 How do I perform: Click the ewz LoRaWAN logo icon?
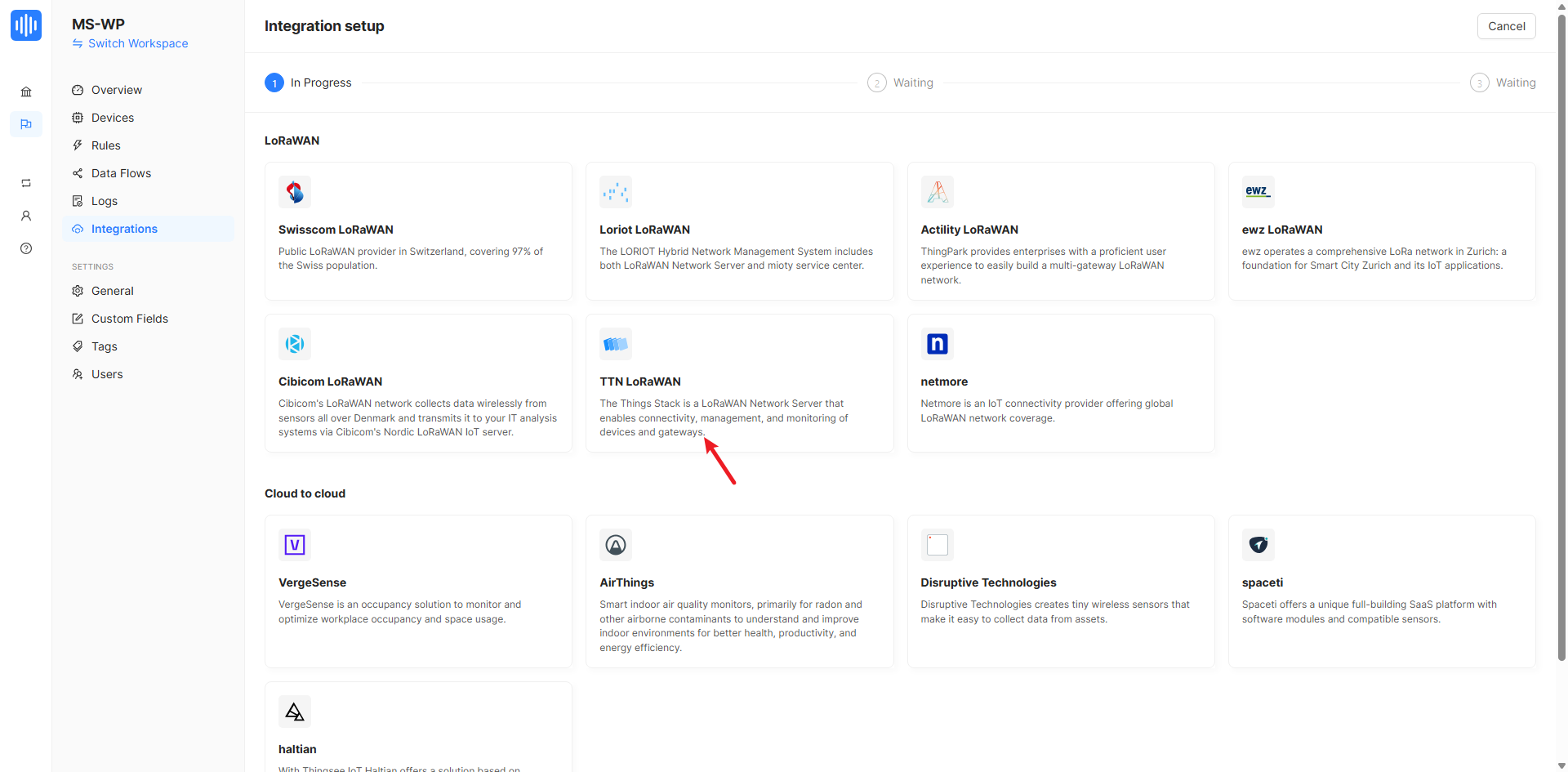click(x=1258, y=192)
